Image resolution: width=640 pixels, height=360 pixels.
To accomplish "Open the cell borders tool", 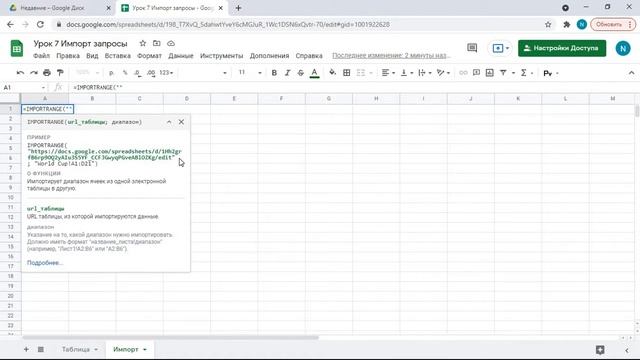I will point(347,73).
